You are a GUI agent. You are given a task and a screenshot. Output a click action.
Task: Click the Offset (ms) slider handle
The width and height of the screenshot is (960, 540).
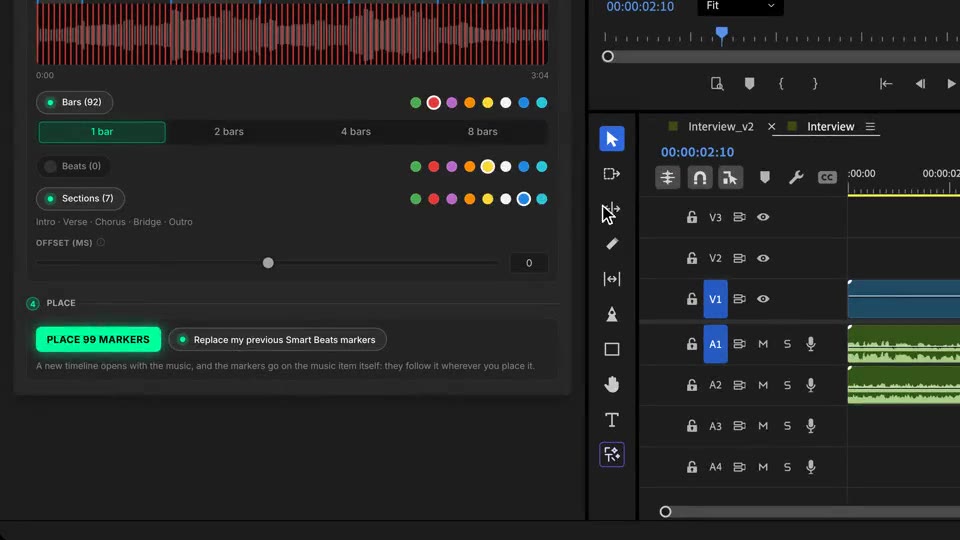(x=268, y=263)
